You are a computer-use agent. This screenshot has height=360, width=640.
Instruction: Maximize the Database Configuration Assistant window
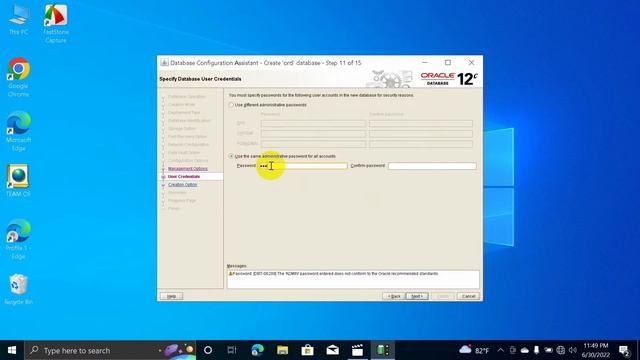pos(448,62)
